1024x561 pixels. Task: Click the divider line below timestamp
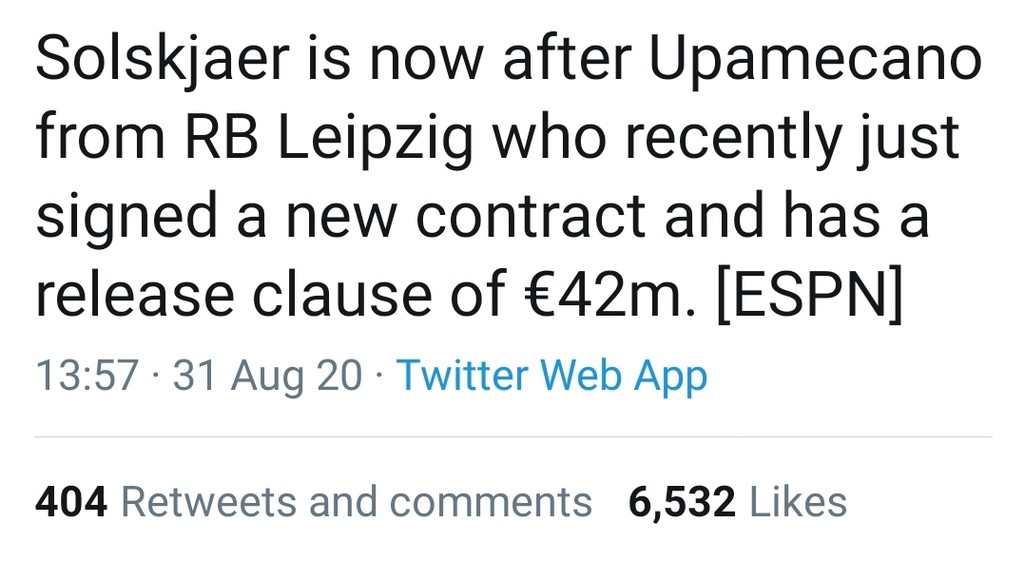pos(512,436)
